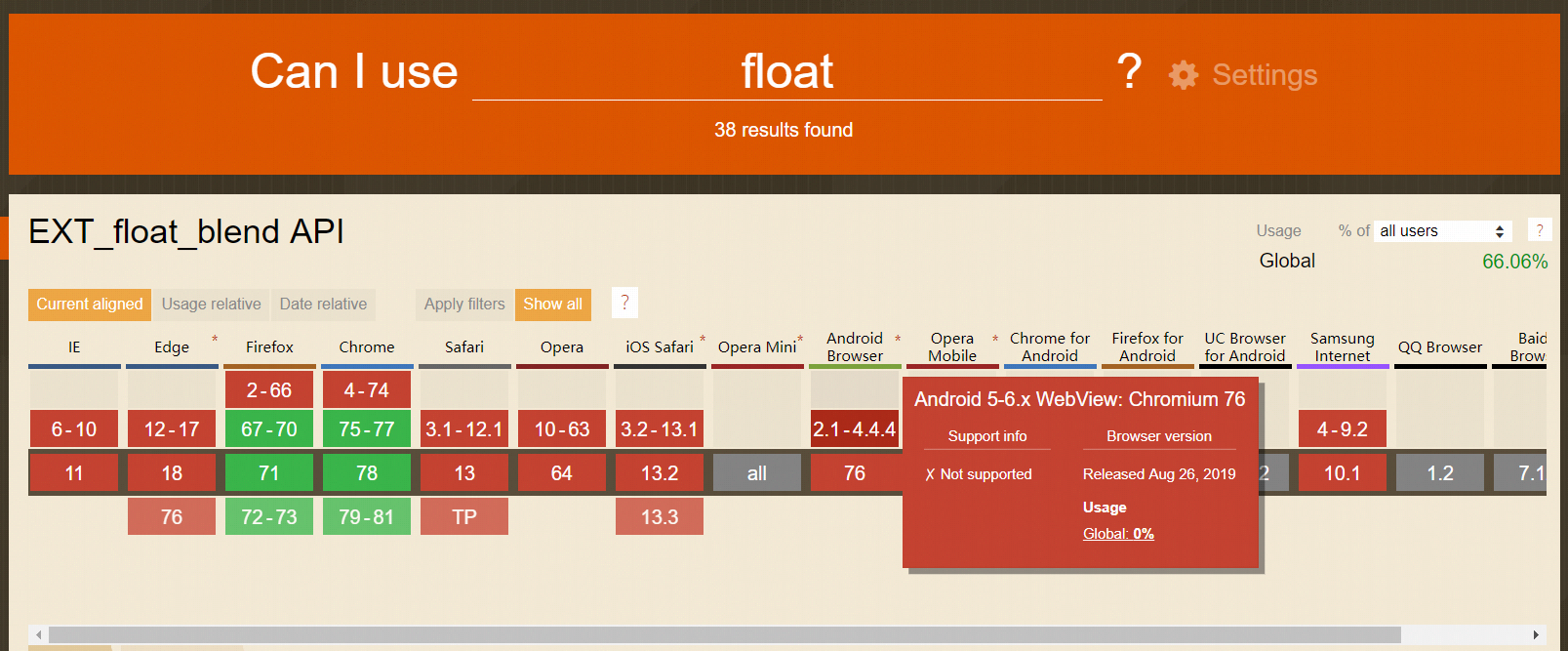This screenshot has width=1568, height=651.
Task: Select the Android Browser 76 cell
Action: click(x=855, y=473)
